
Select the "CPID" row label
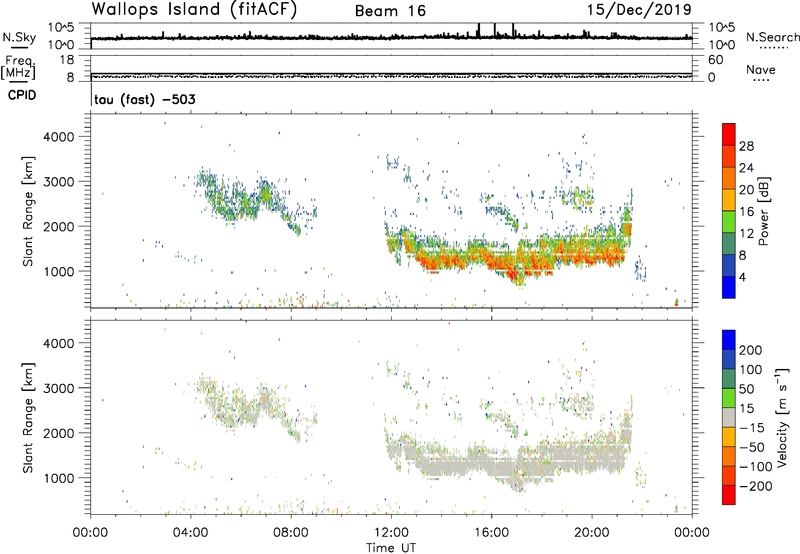(22, 95)
